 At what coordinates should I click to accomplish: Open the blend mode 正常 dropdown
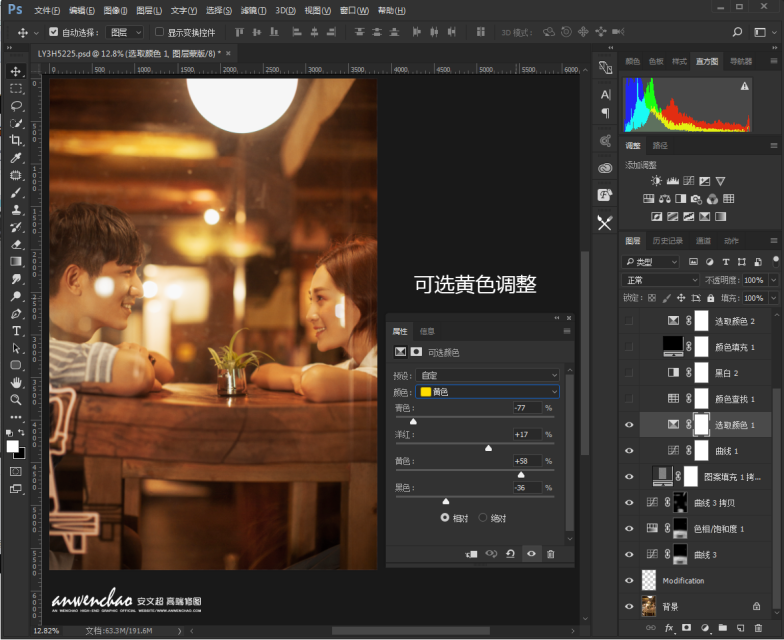[660, 280]
